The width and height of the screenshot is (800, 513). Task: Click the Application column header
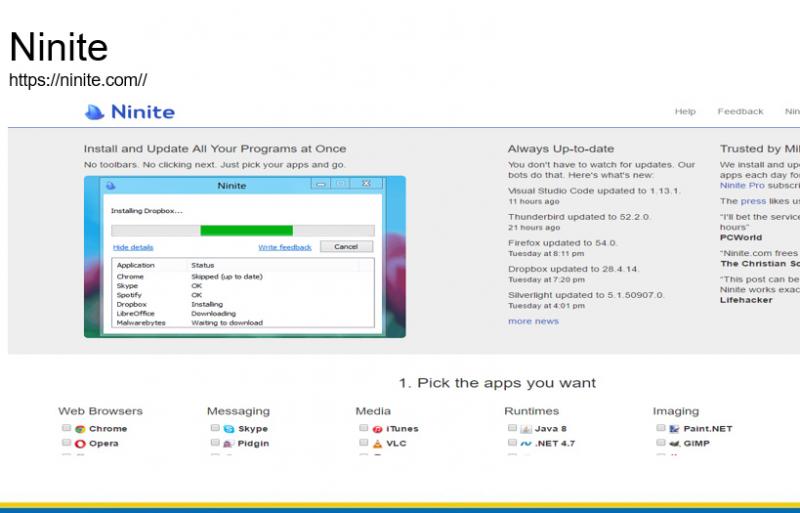[x=136, y=265]
